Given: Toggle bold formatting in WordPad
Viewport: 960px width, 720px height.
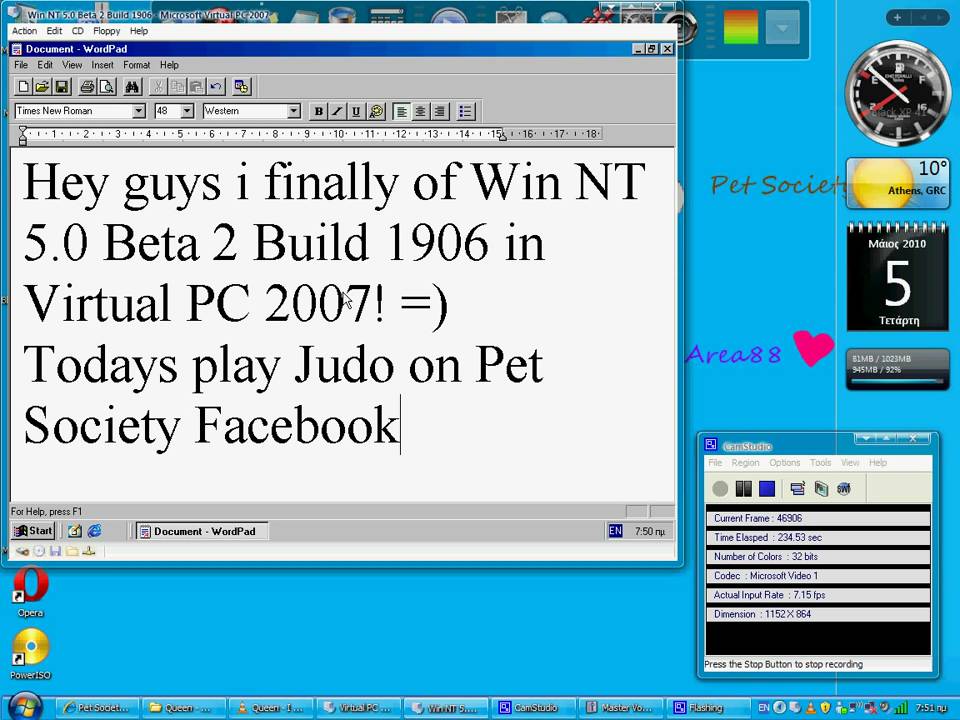Looking at the screenshot, I should [x=318, y=111].
